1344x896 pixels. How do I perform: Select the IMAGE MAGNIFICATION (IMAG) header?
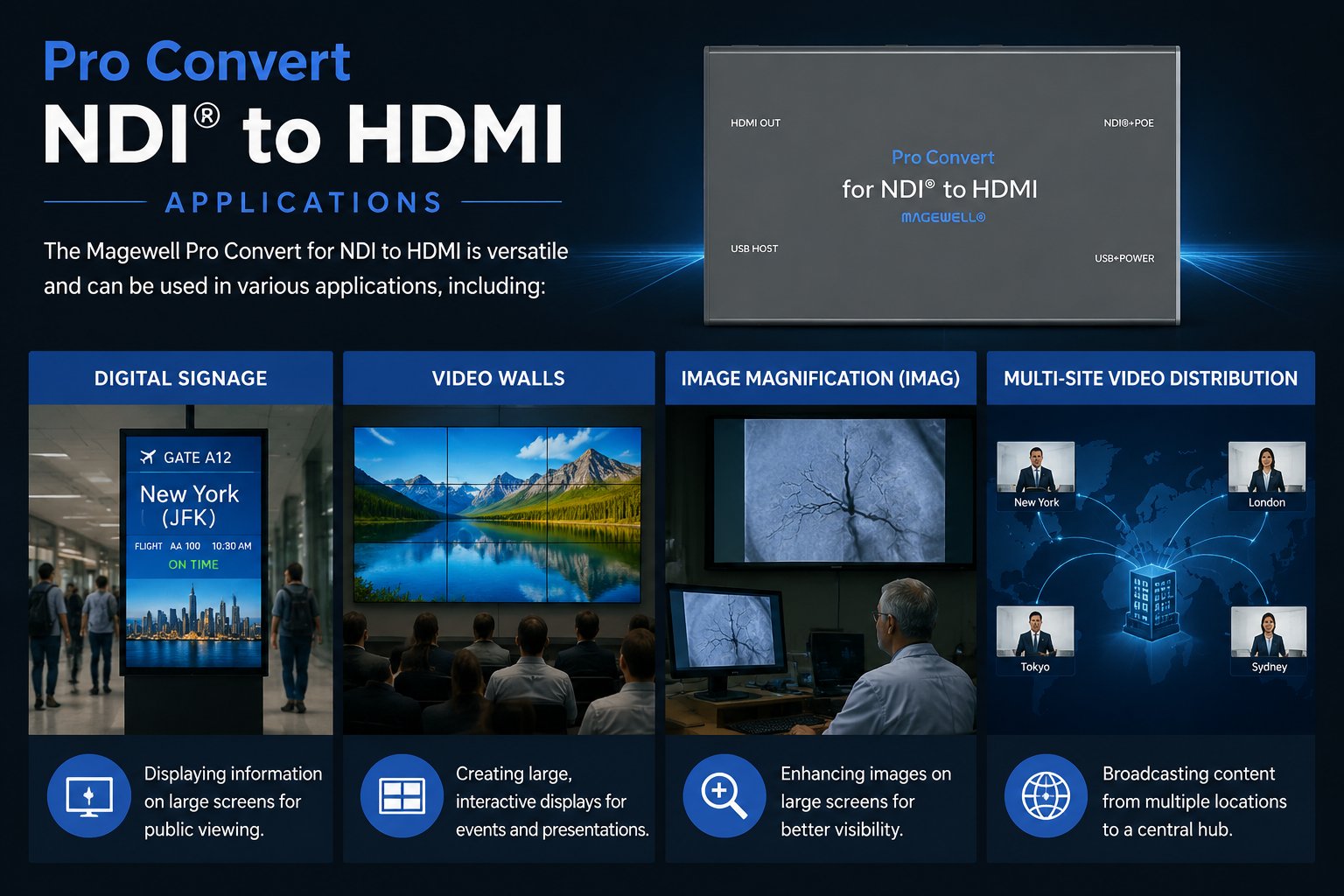(821, 378)
